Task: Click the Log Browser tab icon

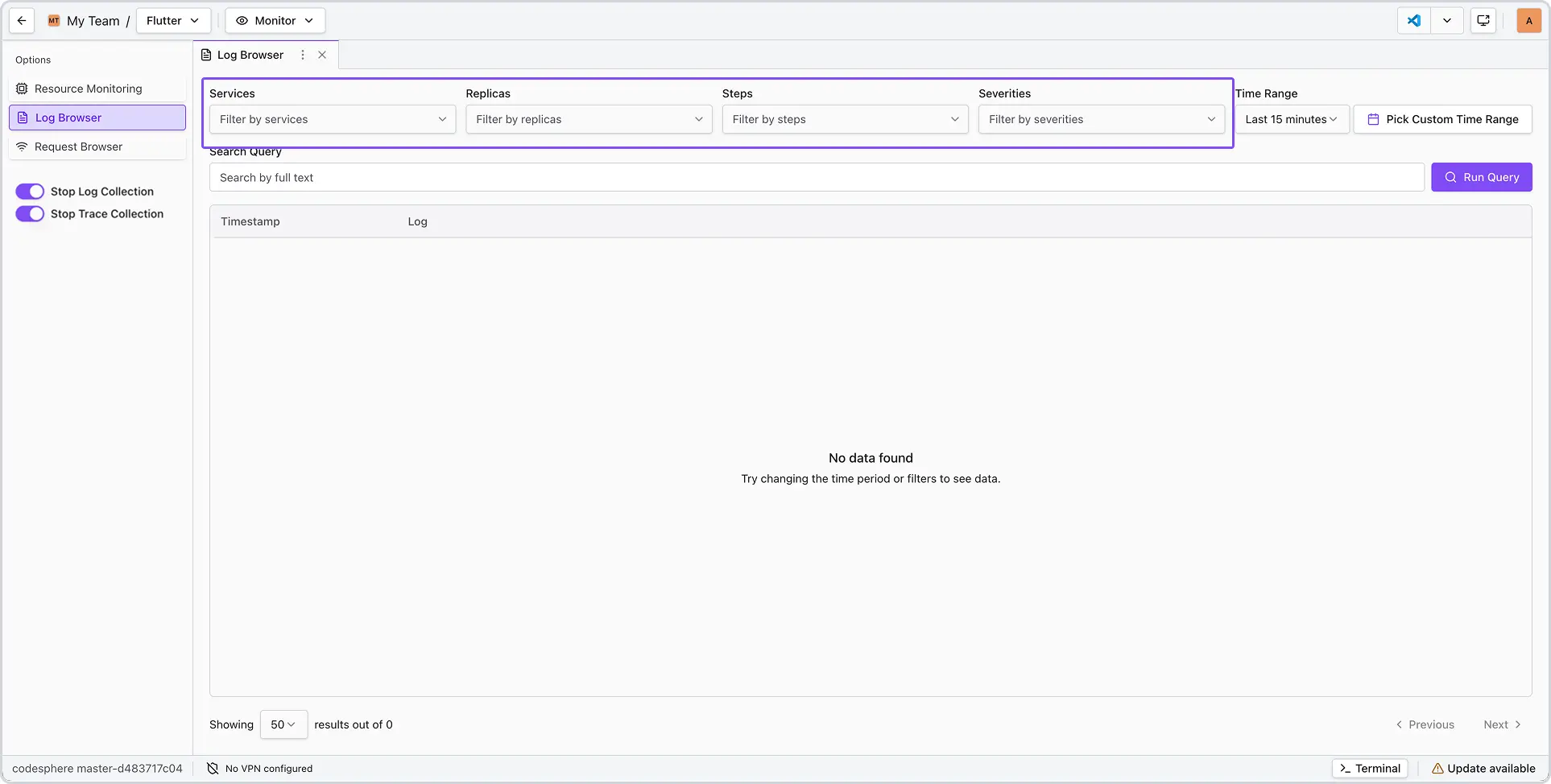Action: (x=205, y=55)
